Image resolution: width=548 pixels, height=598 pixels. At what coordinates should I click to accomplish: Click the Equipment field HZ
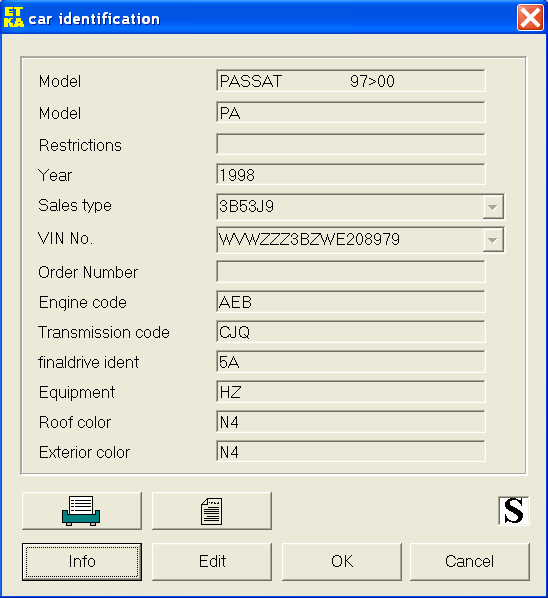coord(351,392)
